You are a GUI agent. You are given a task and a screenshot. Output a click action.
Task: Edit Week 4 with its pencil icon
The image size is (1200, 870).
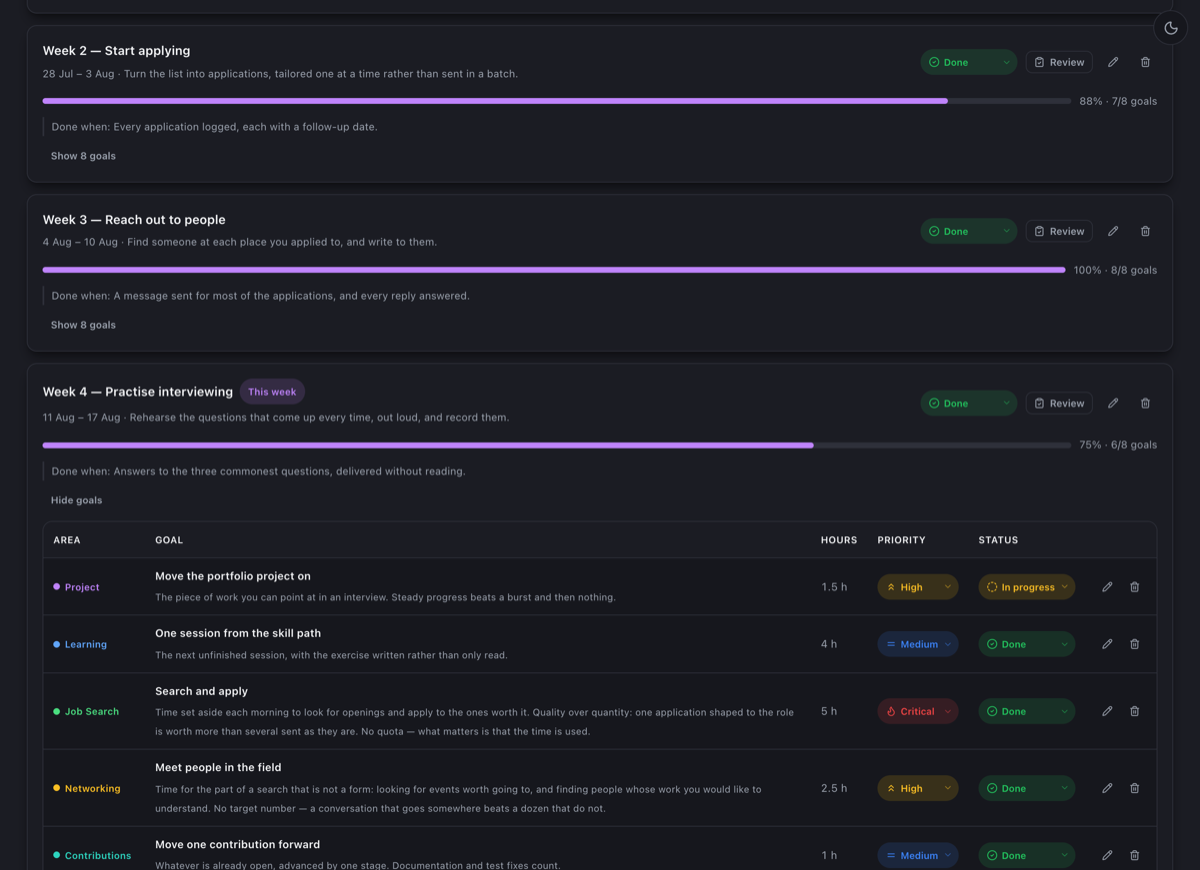(x=1113, y=403)
